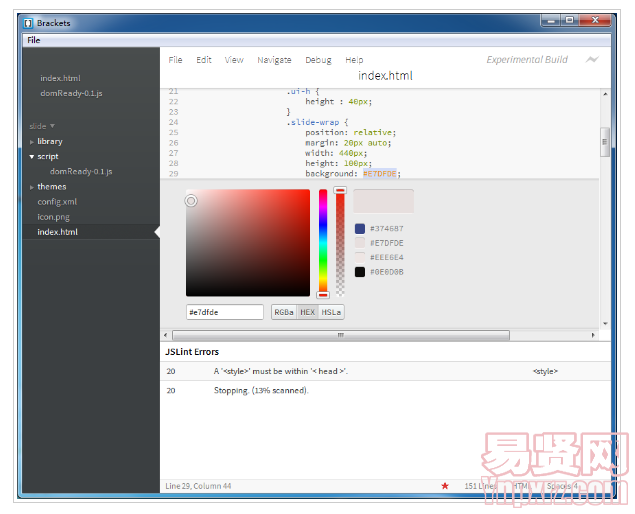635x514 pixels.
Task: Click the Experimental Build label
Action: pyautogui.click(x=527, y=60)
